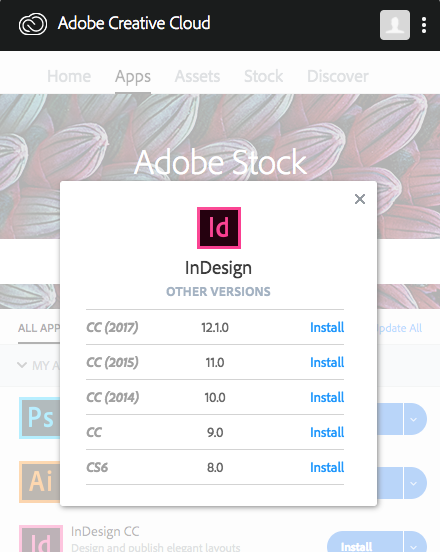
Task: Open the user profile avatar
Action: 395,25
